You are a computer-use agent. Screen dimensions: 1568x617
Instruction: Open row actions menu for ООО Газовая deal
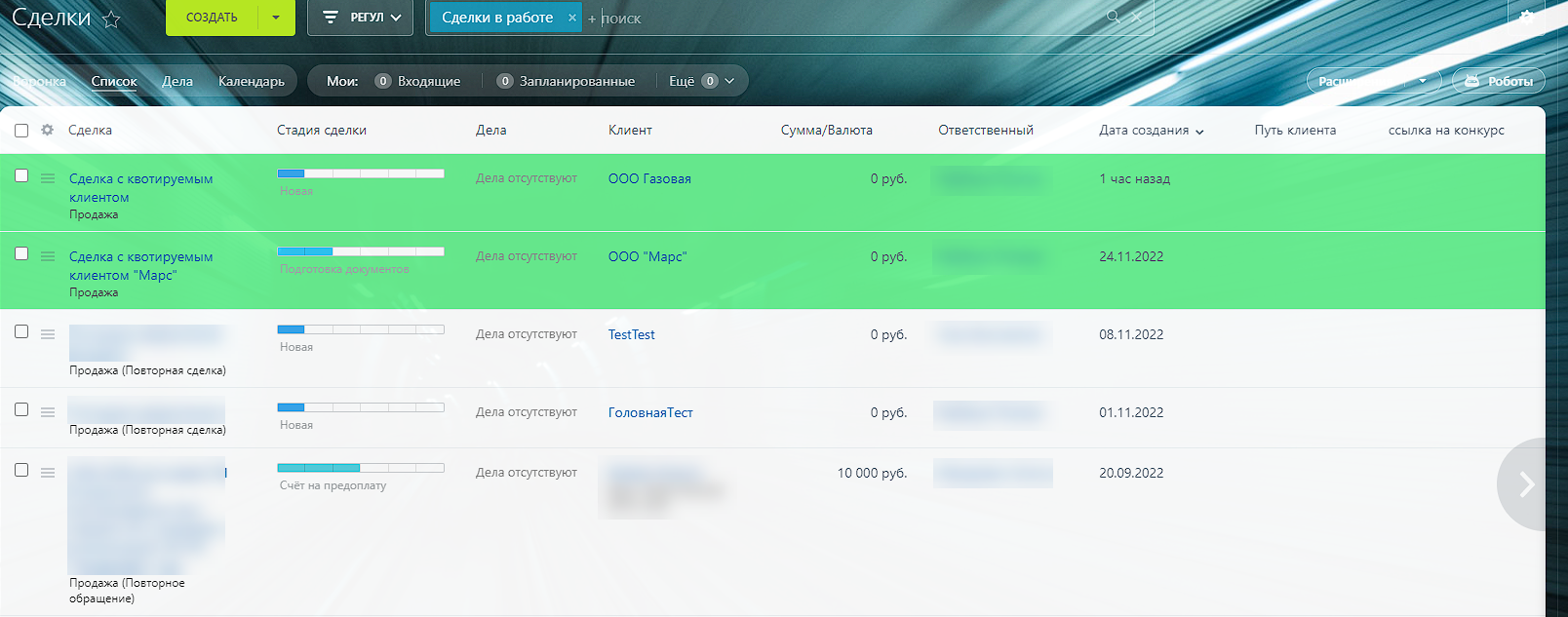48,178
